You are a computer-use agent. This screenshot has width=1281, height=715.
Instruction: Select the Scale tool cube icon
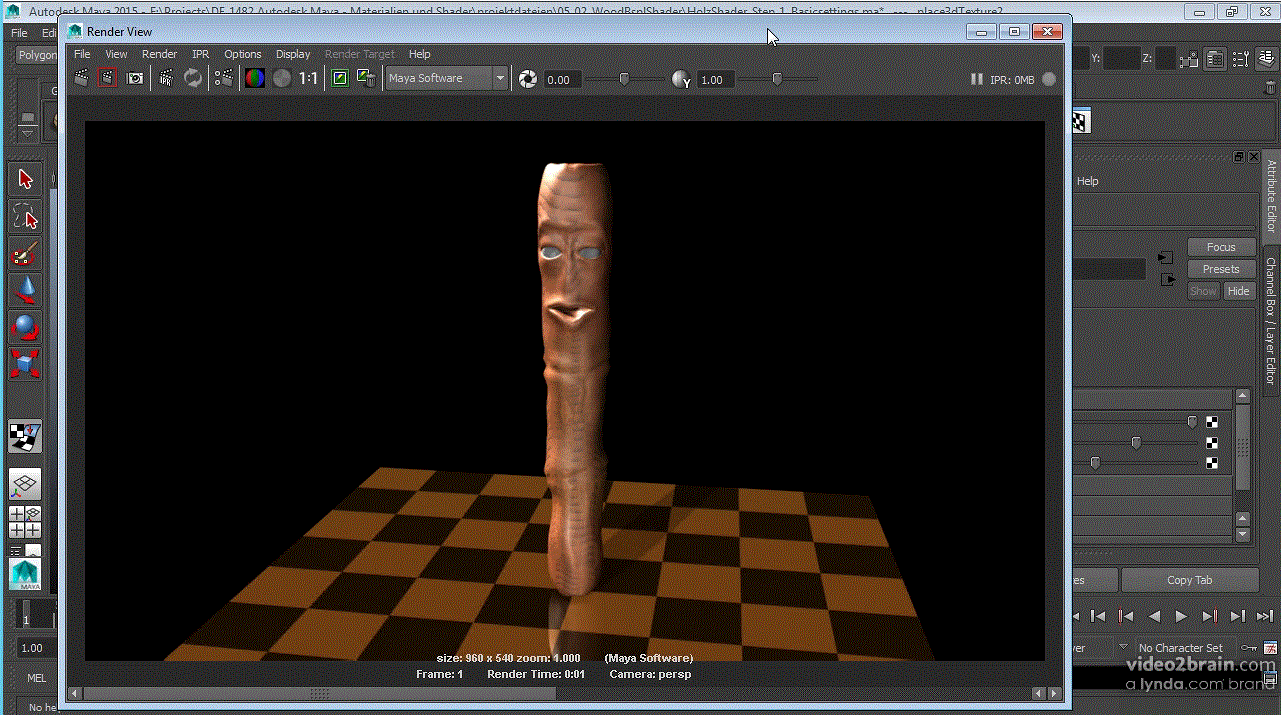point(26,363)
